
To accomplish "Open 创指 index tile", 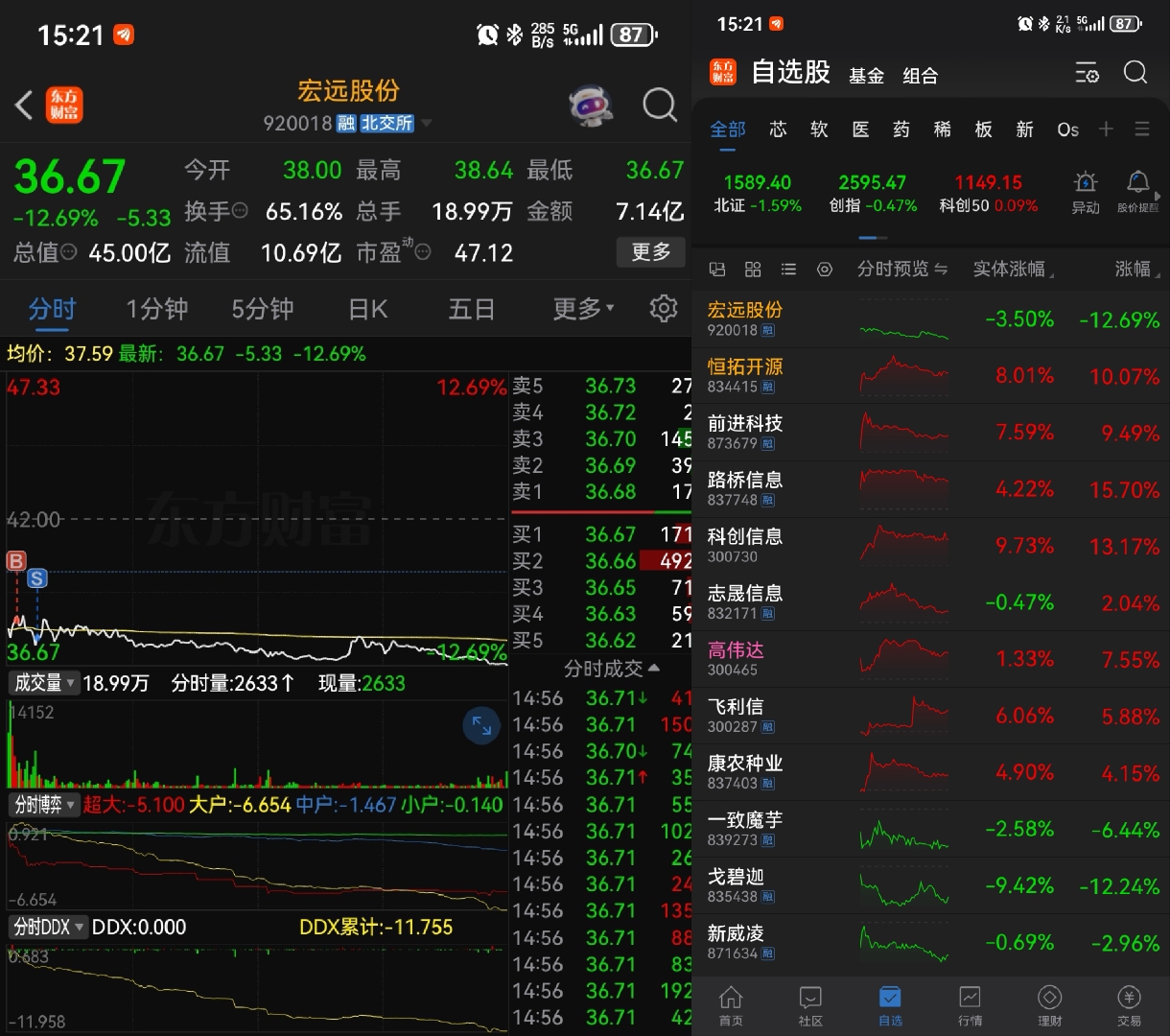I will (873, 193).
